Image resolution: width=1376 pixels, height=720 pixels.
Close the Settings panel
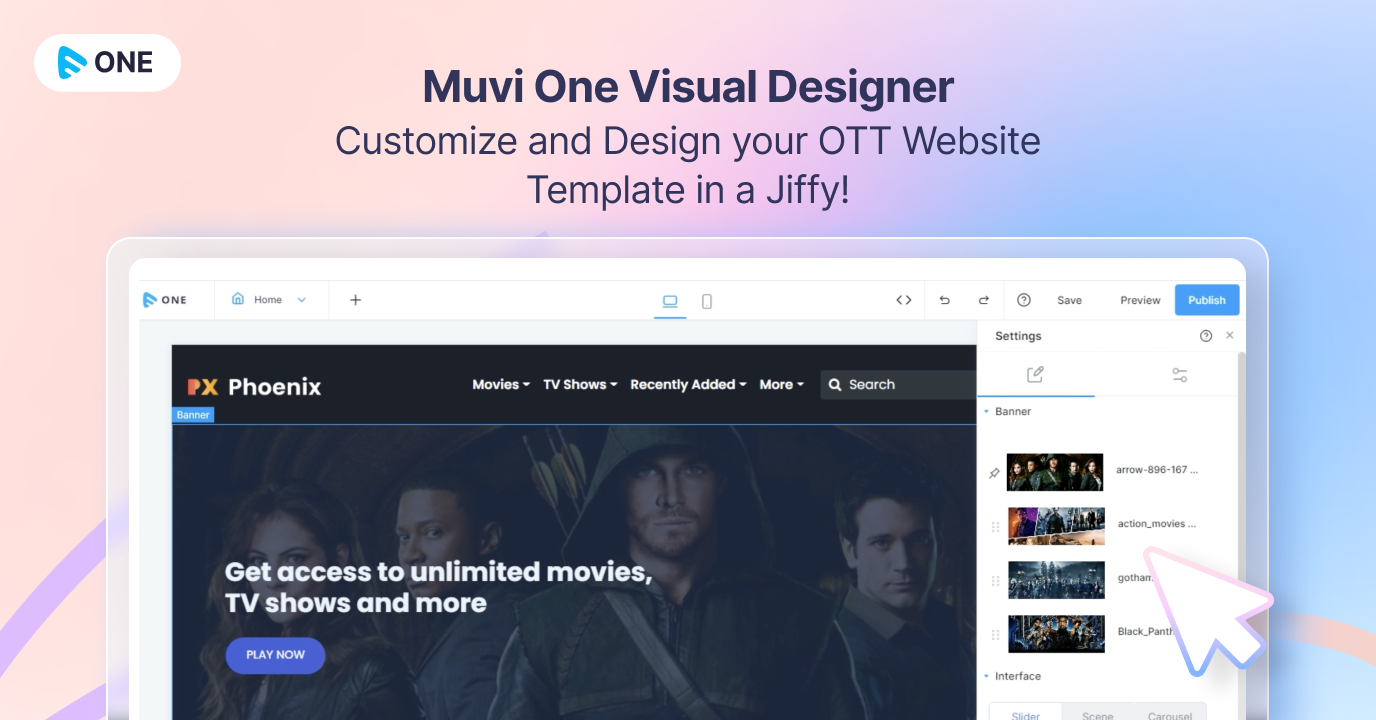(x=1230, y=336)
